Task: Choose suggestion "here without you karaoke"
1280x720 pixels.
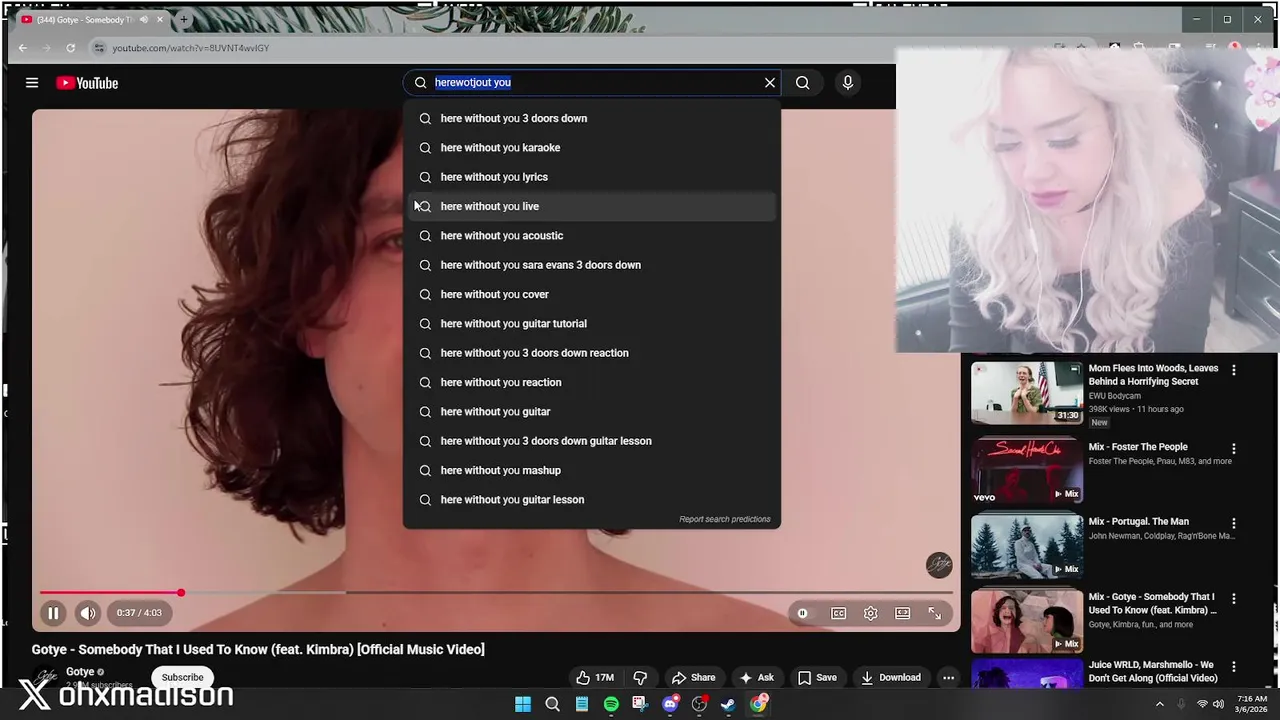Action: pos(591,148)
